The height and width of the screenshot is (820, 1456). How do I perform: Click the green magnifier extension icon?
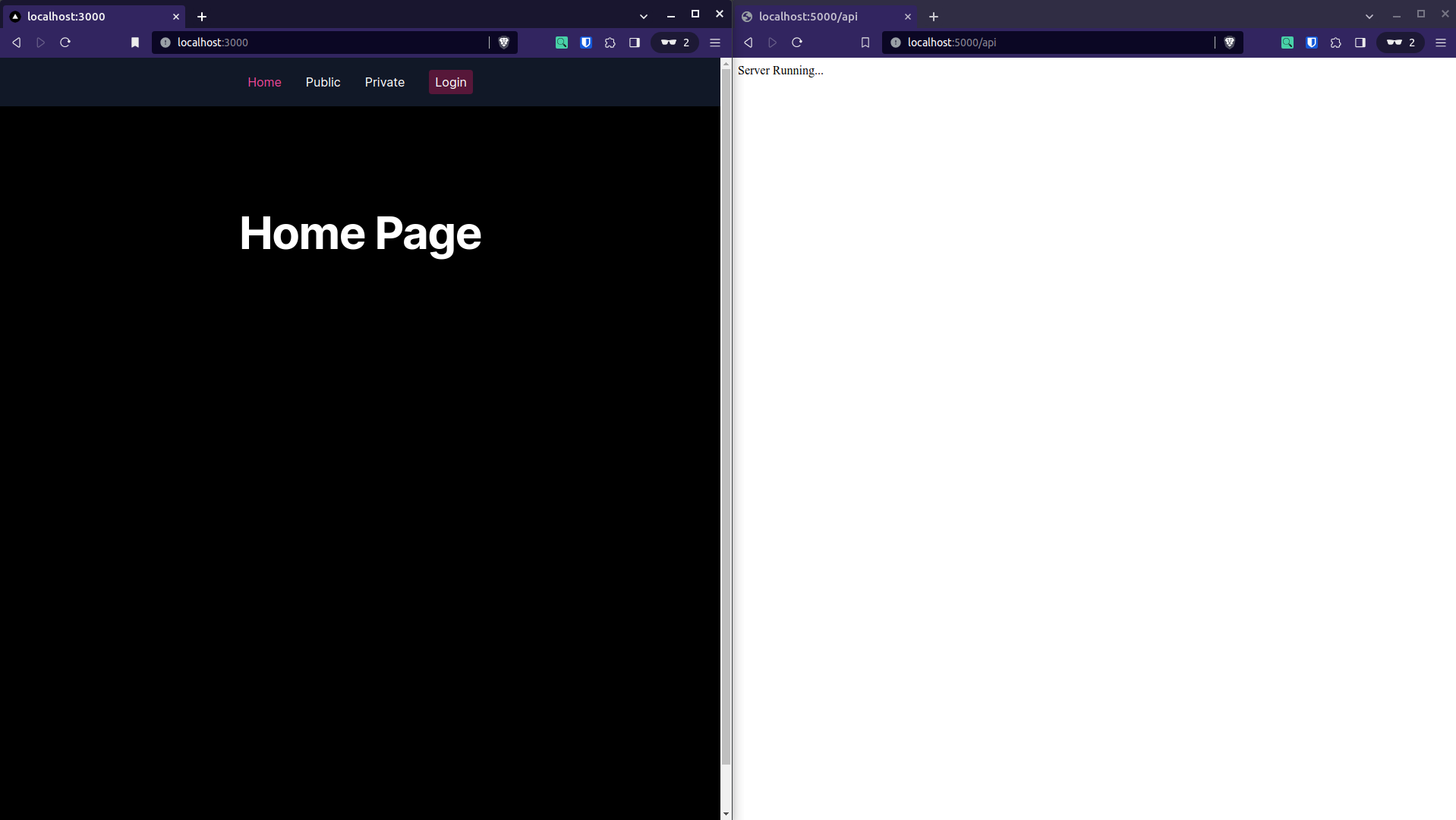[x=561, y=43]
